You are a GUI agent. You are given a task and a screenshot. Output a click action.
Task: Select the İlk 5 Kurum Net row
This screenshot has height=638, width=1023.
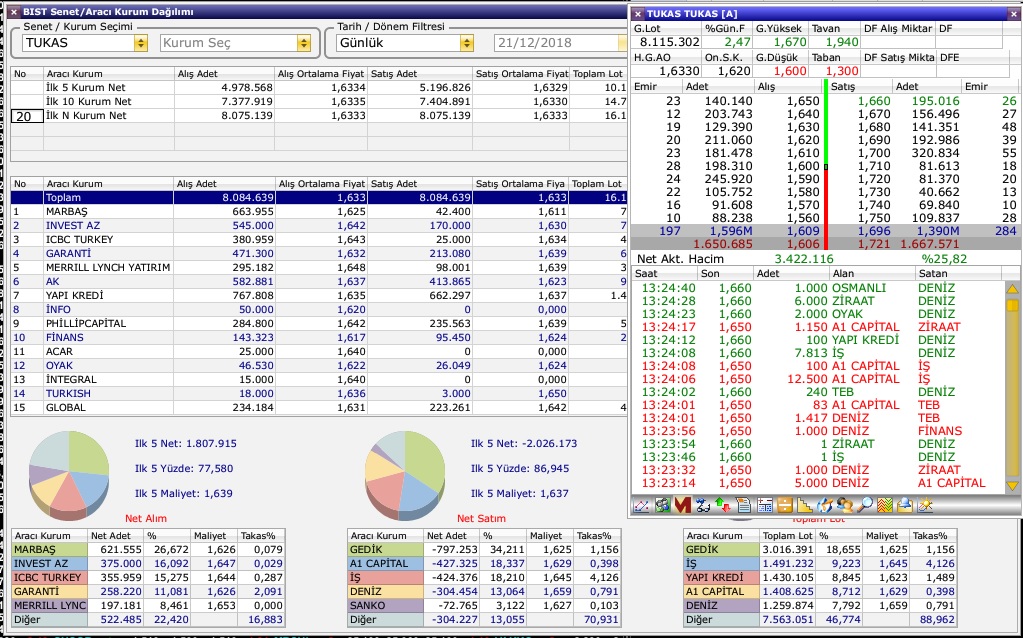pyautogui.click(x=319, y=87)
